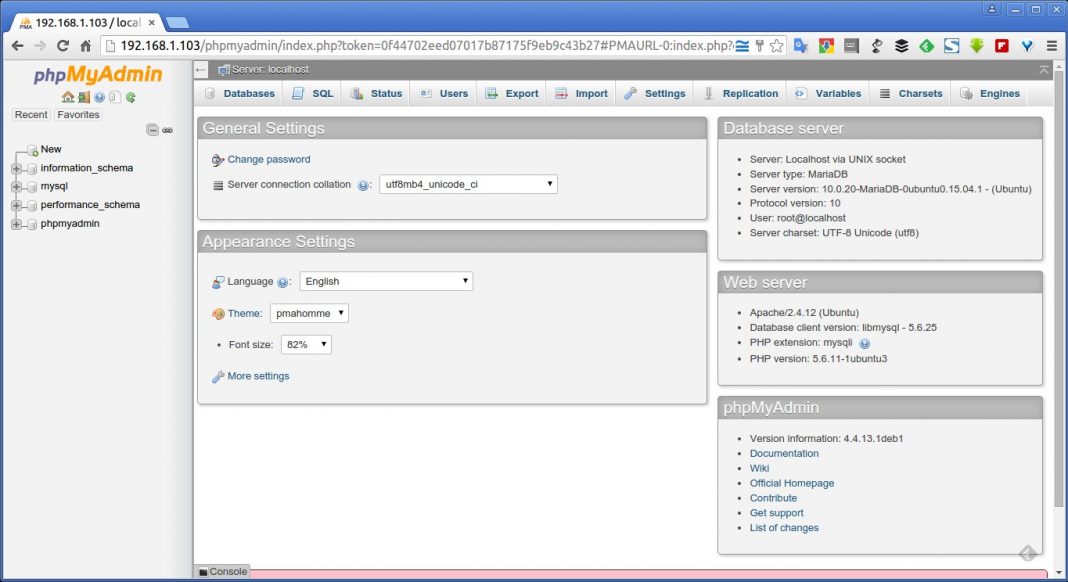Screen dimensions: 1068x582
Task: Open the Wiki link
Action: (x=759, y=468)
